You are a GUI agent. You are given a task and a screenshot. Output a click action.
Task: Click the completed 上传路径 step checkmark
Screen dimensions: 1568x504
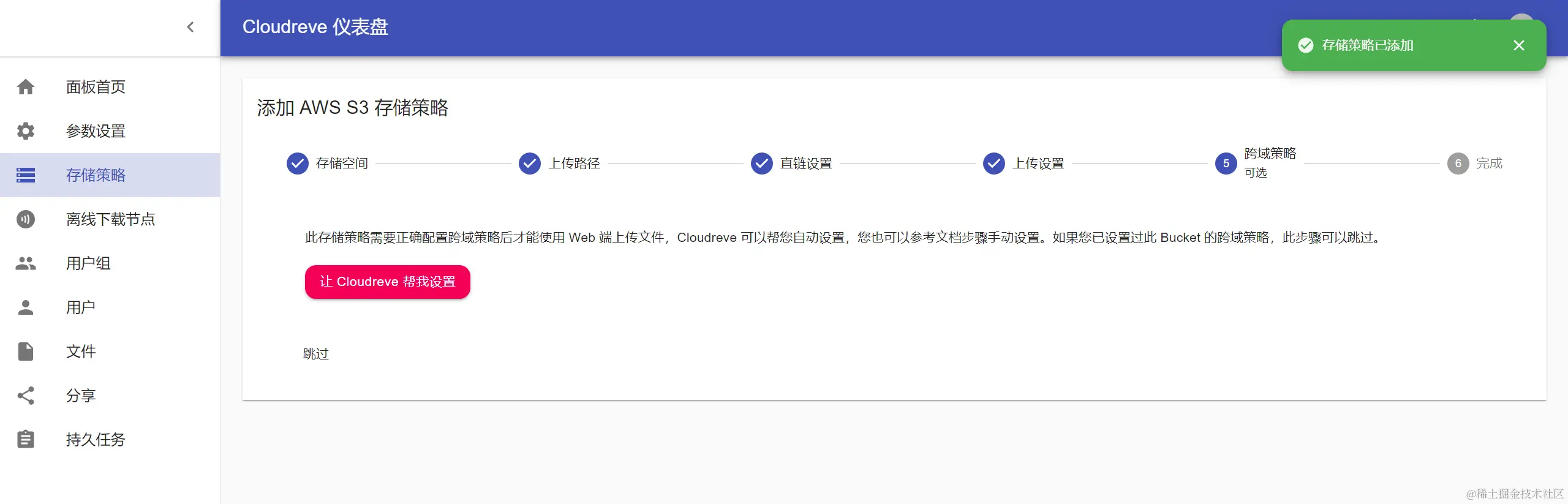pos(530,164)
